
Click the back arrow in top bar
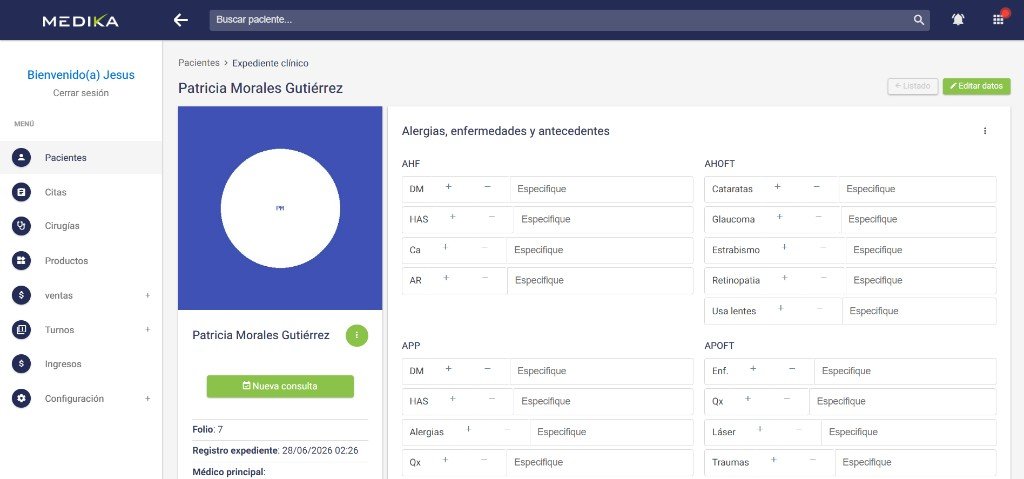pos(181,20)
